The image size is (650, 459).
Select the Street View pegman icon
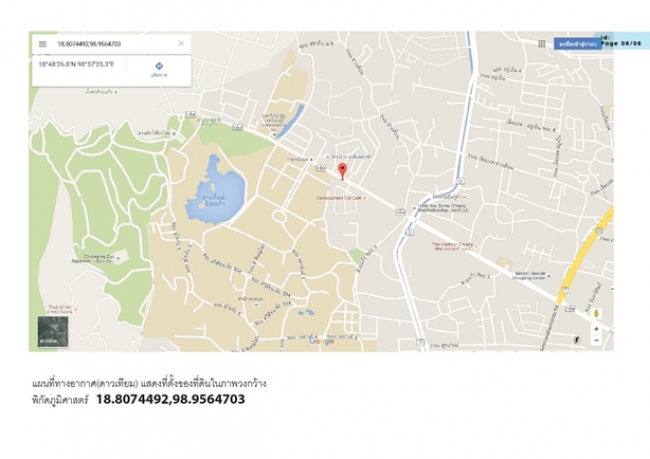[597, 313]
